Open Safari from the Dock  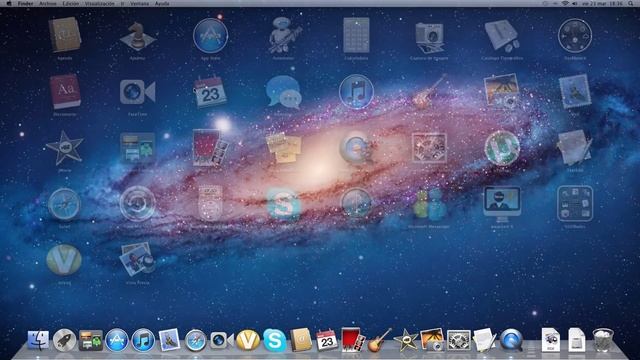point(196,340)
